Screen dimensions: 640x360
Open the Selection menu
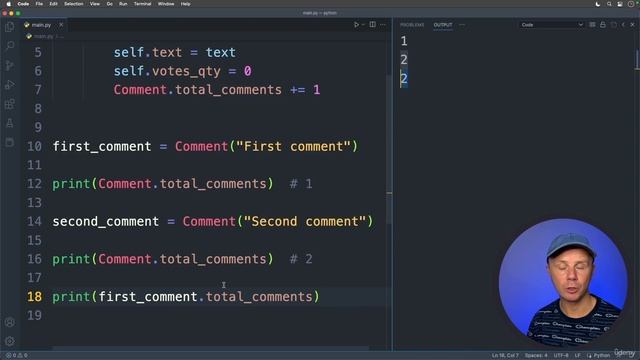coord(74,4)
